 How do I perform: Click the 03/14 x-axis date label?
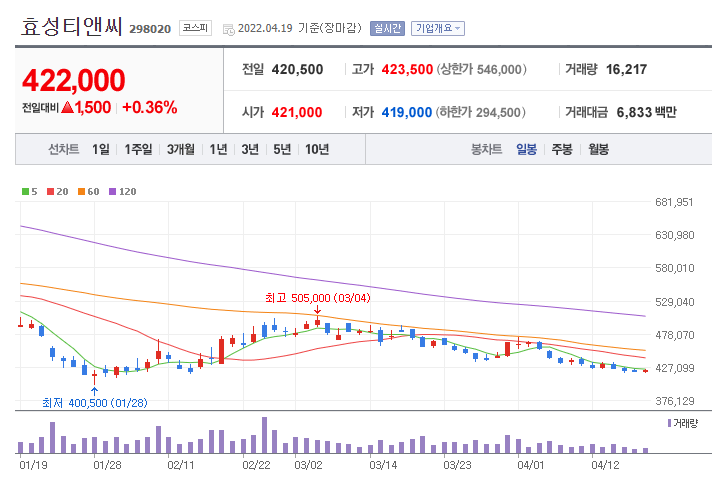(x=383, y=465)
